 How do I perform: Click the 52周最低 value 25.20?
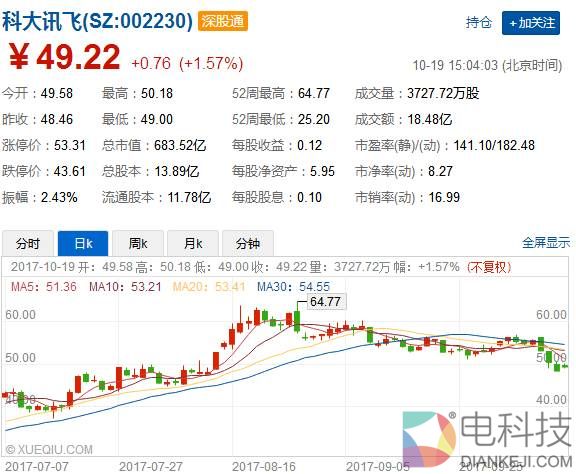coord(314,119)
